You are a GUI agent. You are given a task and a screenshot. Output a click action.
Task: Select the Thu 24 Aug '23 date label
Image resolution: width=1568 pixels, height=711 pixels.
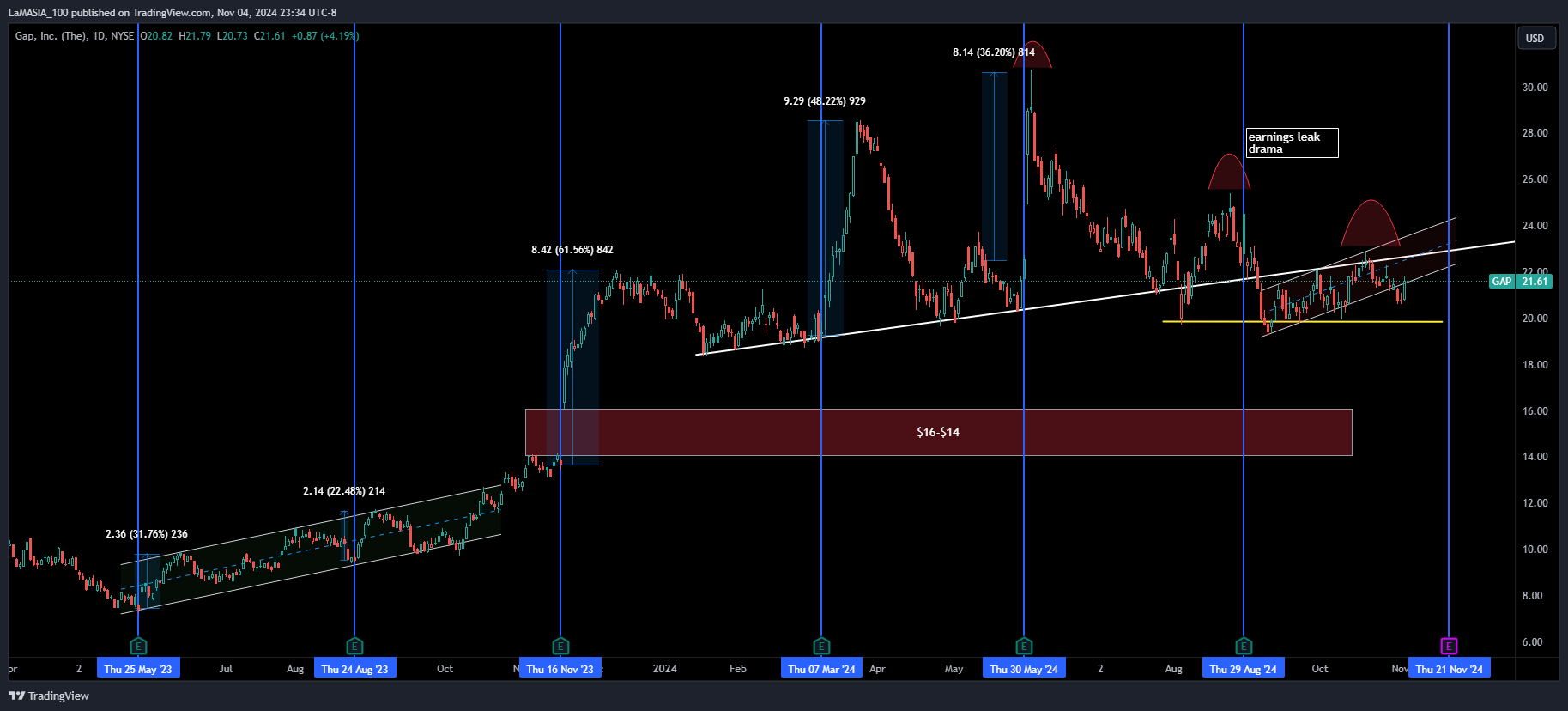click(x=354, y=669)
